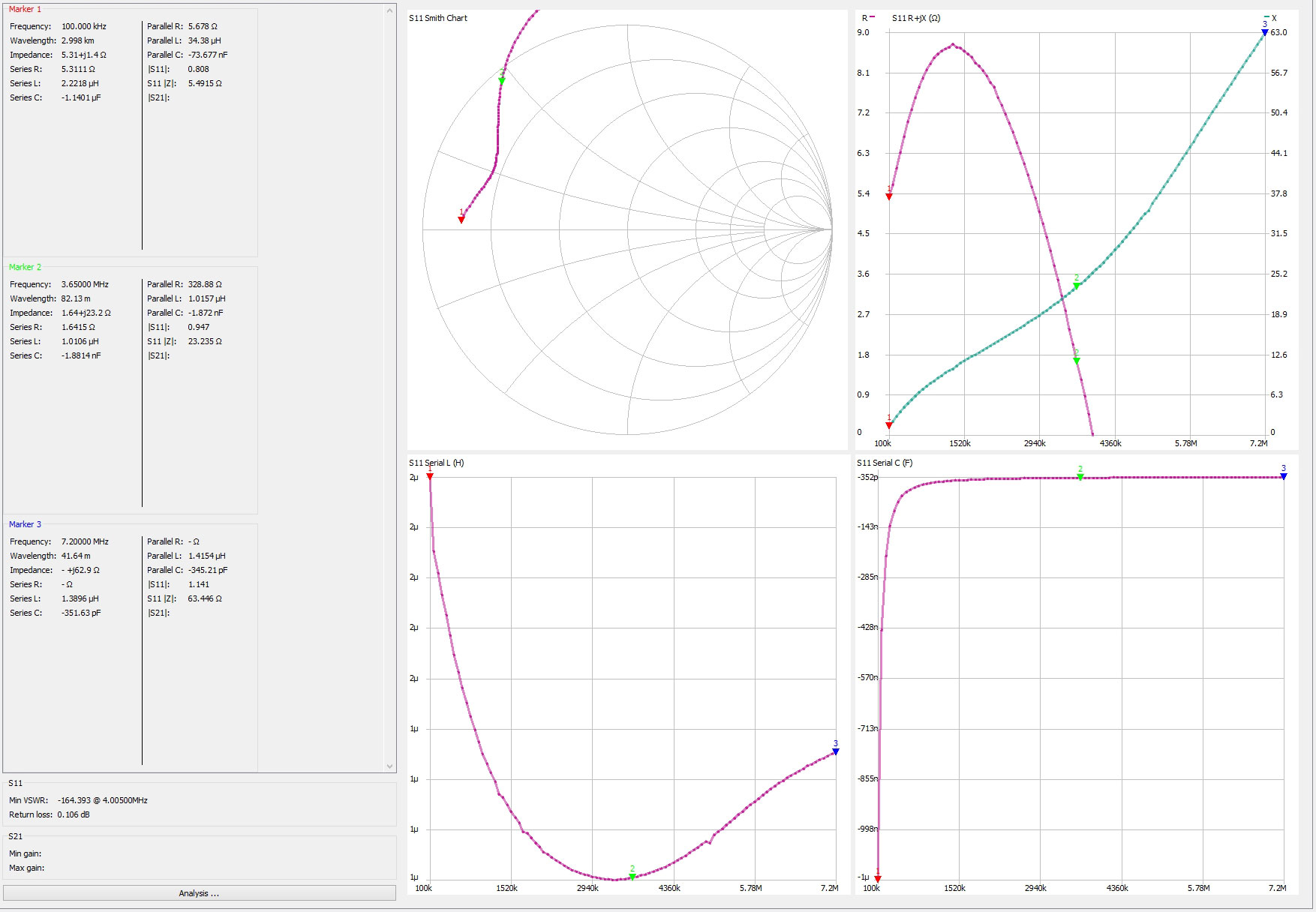Select green marker 2 on the R curve

click(1077, 361)
